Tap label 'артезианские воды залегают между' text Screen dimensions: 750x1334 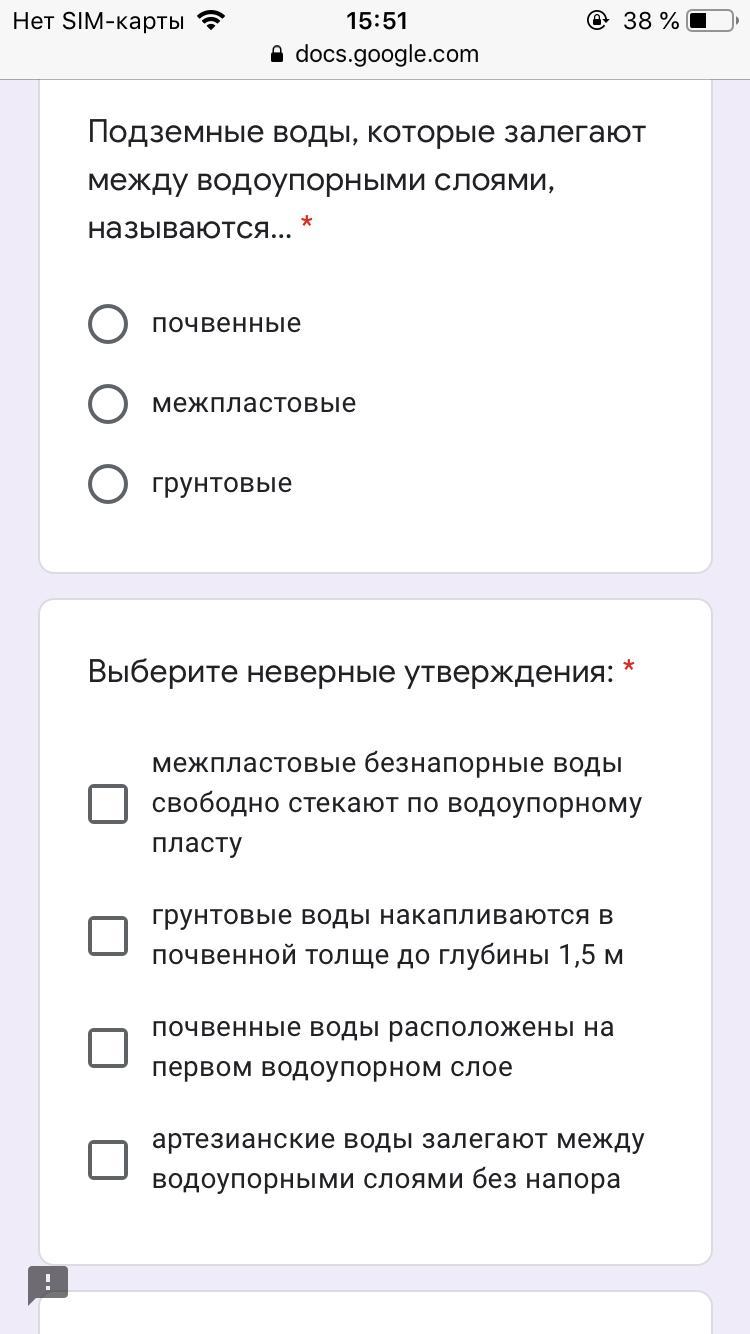(x=398, y=1140)
